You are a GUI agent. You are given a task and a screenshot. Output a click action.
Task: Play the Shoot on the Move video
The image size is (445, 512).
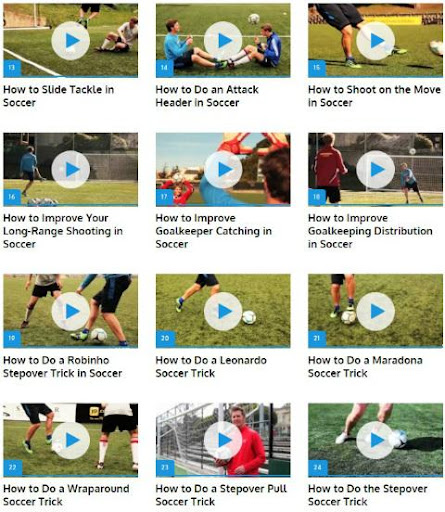(x=375, y=41)
